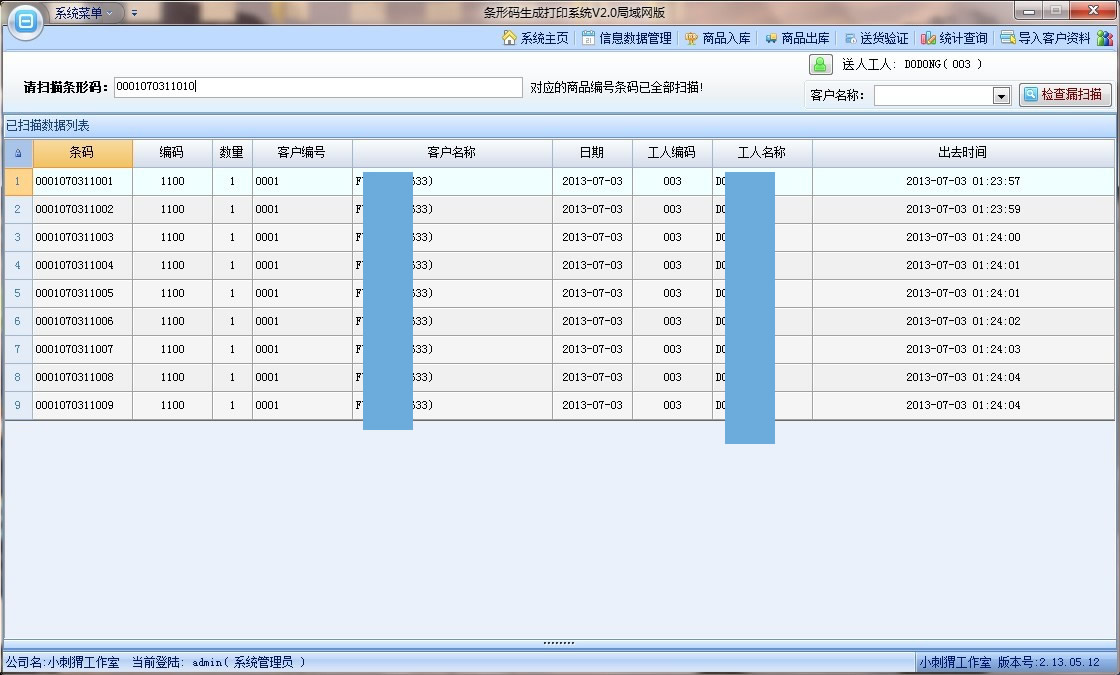Click the scan status message 已全部扫描
This screenshot has height=675, width=1120.
616,87
